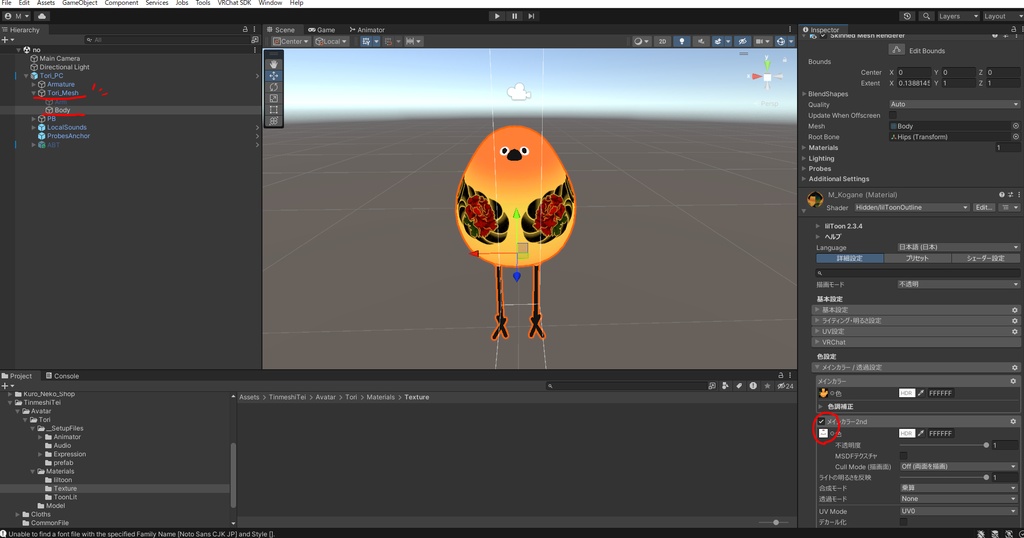Open Layers dropdown button
Image resolution: width=1024 pixels, height=538 pixels.
[x=959, y=16]
